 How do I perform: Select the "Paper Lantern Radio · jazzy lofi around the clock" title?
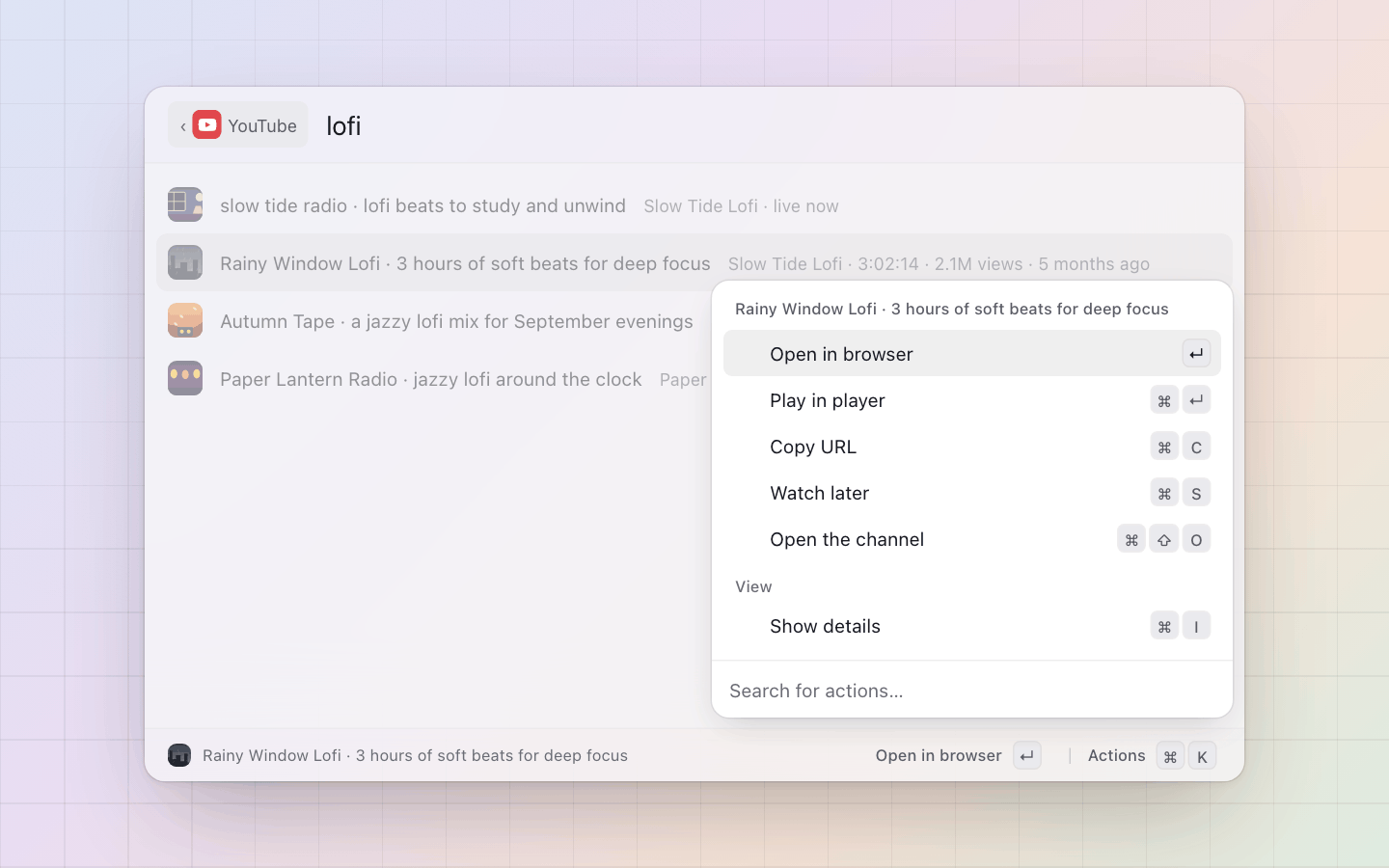click(x=431, y=379)
